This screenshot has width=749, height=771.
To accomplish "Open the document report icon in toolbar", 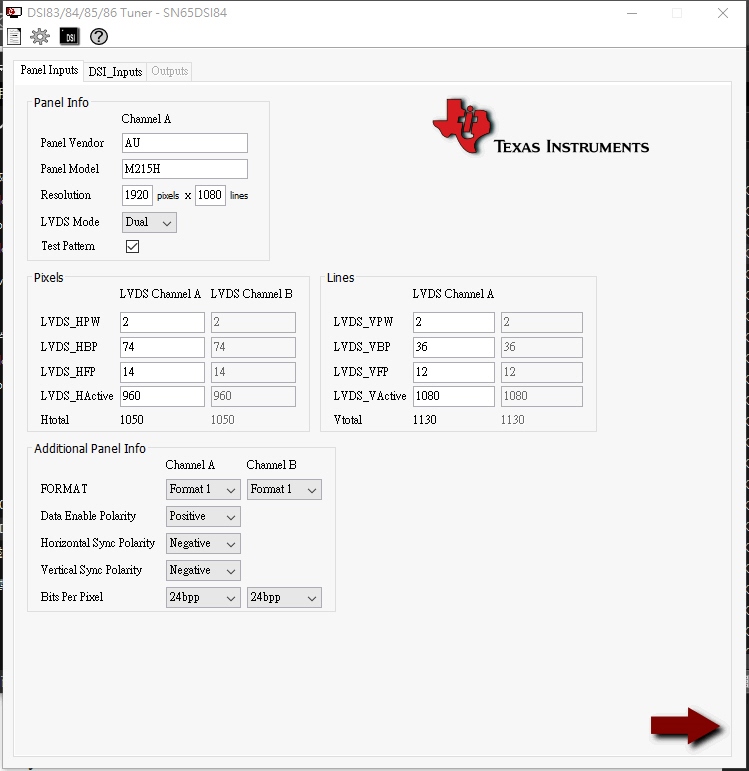I will point(14,36).
